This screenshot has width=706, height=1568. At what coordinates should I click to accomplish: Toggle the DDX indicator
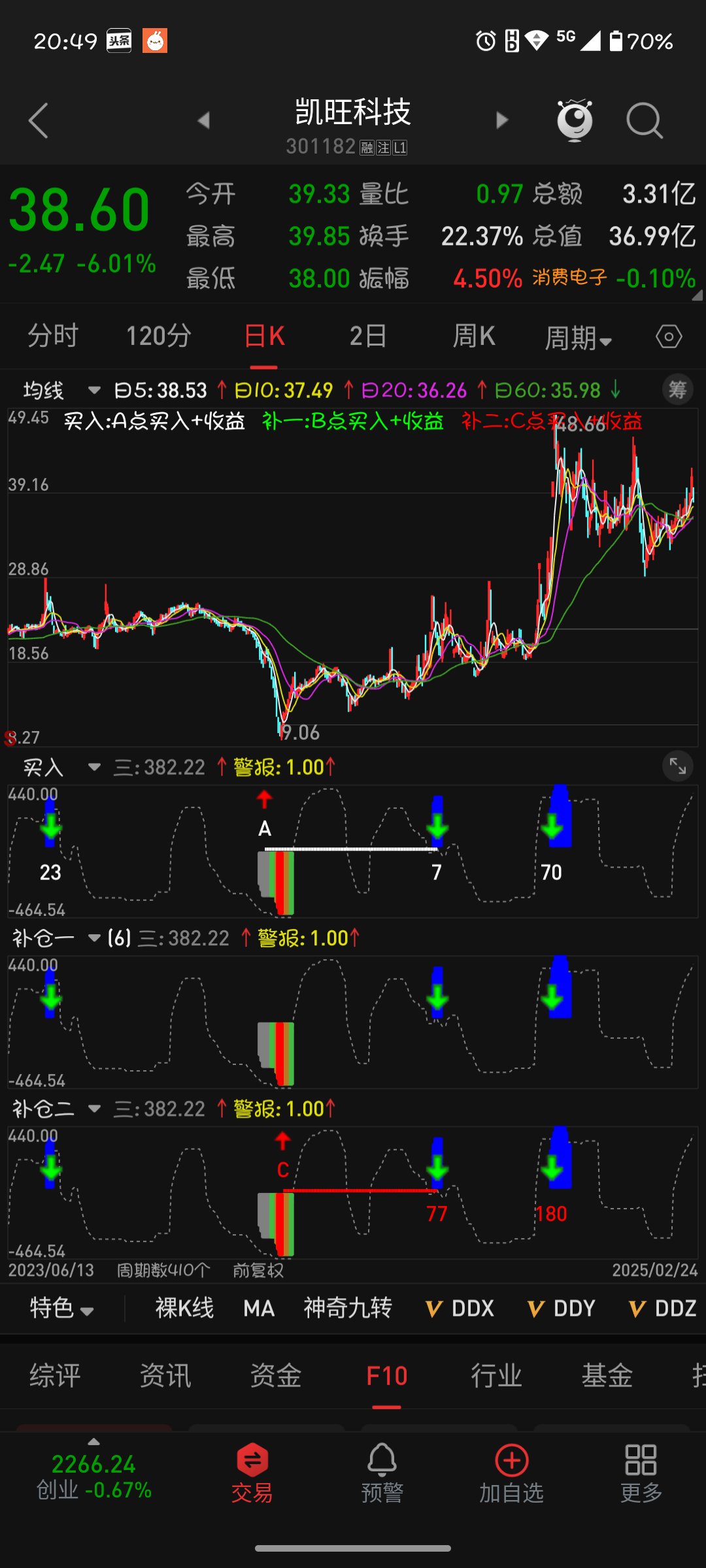[x=460, y=1309]
